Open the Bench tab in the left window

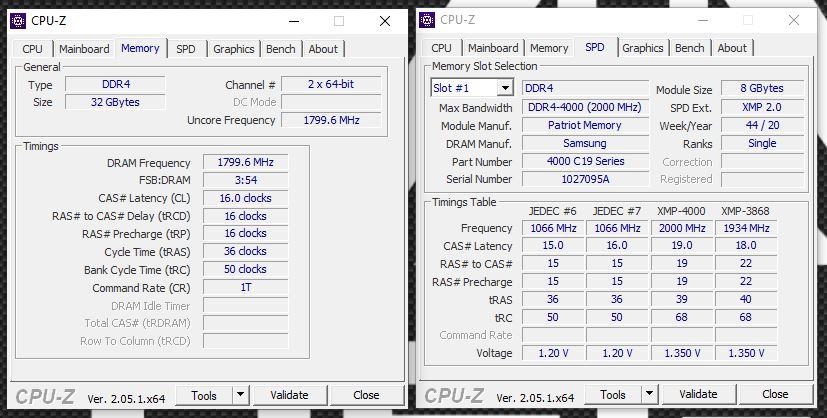[x=281, y=49]
